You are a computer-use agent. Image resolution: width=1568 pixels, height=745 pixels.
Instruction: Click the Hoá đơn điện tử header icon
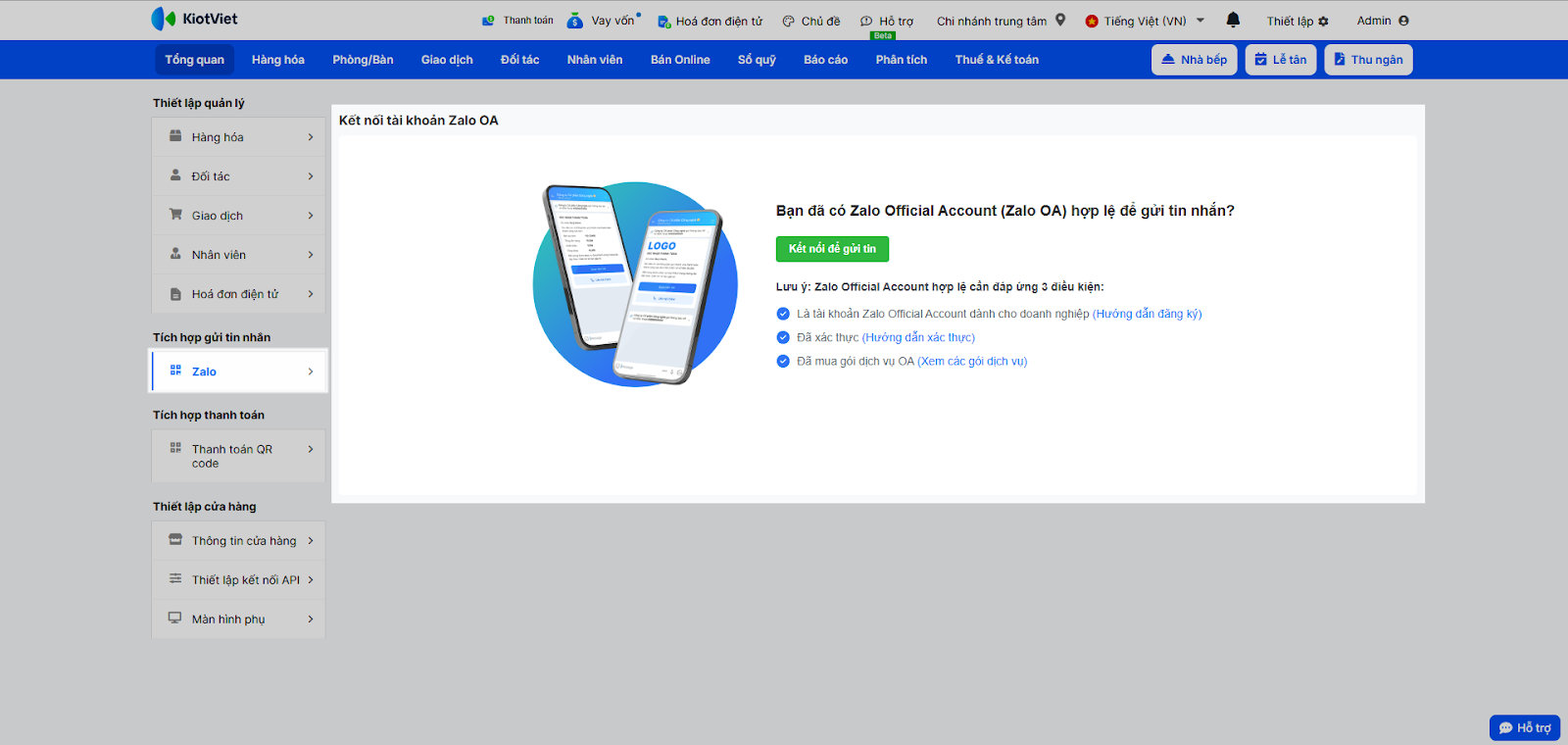(663, 21)
